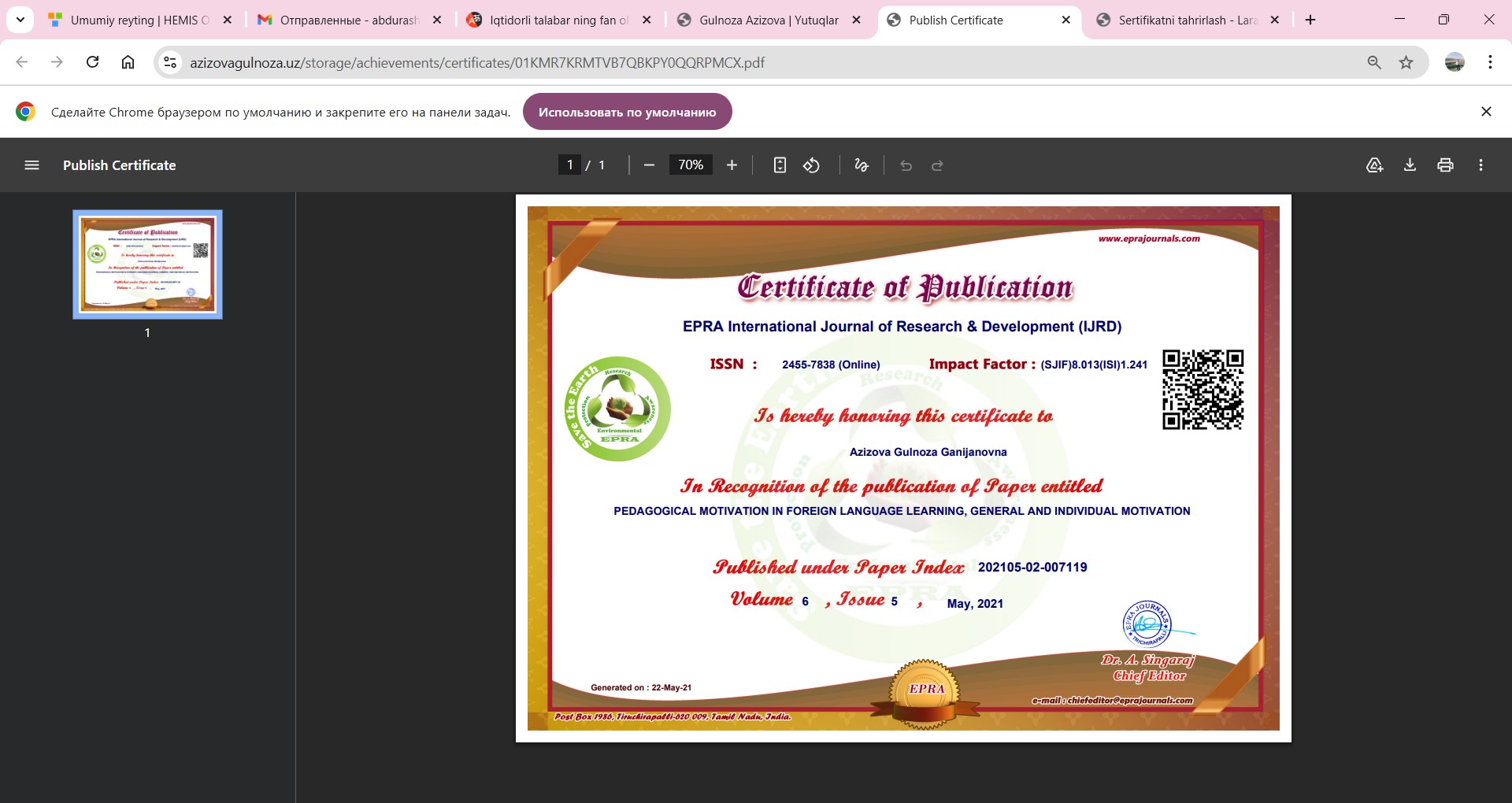Click the undo annotation arrow

[906, 165]
